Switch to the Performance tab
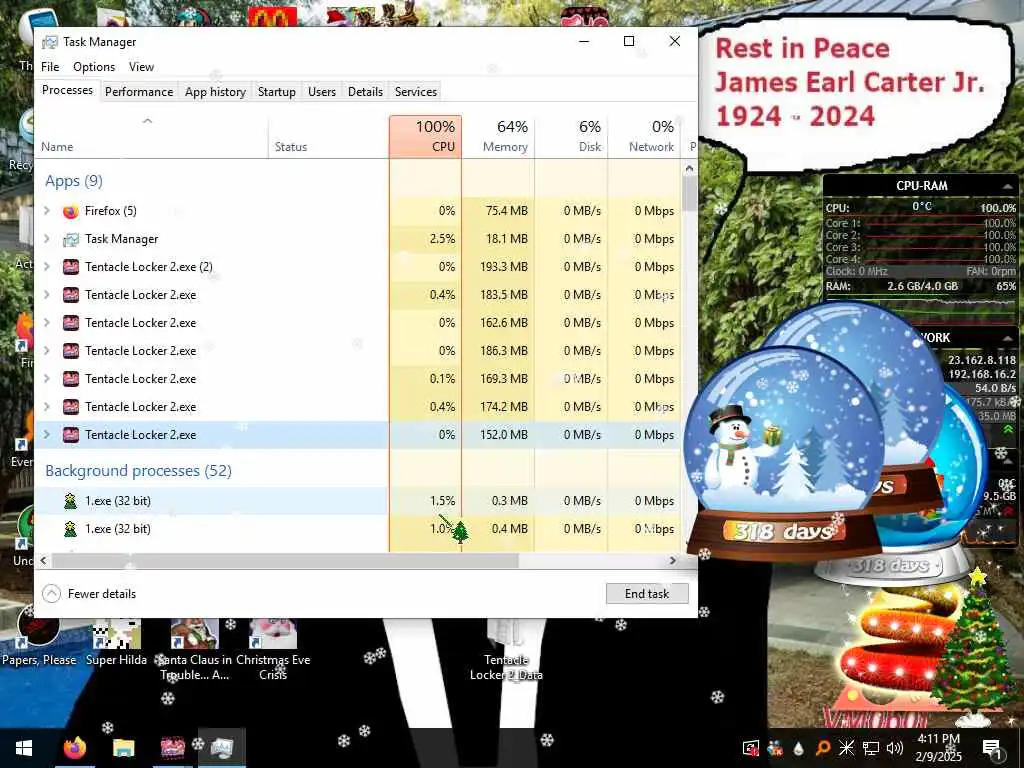 click(x=139, y=92)
